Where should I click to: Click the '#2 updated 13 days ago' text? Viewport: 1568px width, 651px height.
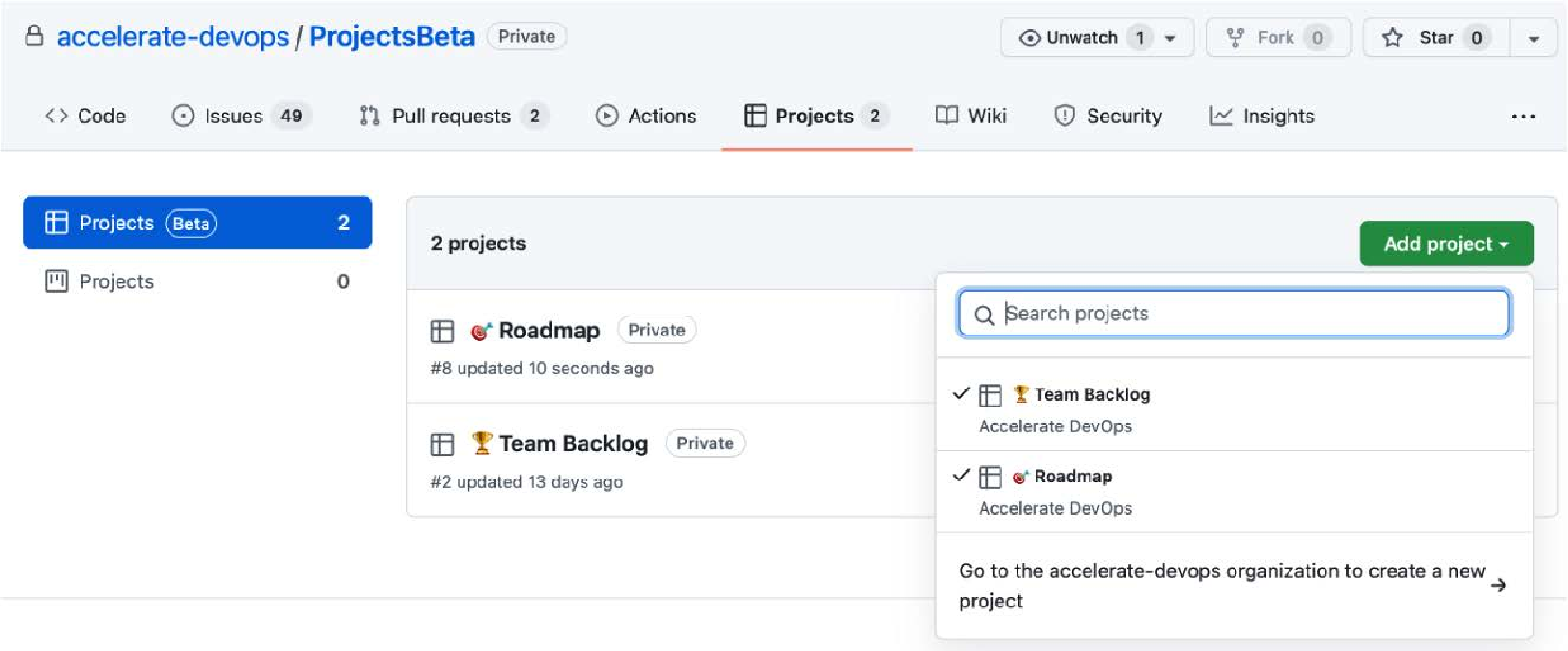coord(527,482)
